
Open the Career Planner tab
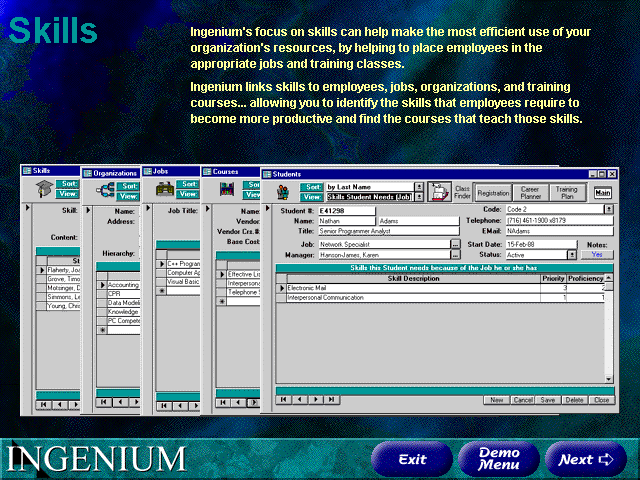coord(530,191)
